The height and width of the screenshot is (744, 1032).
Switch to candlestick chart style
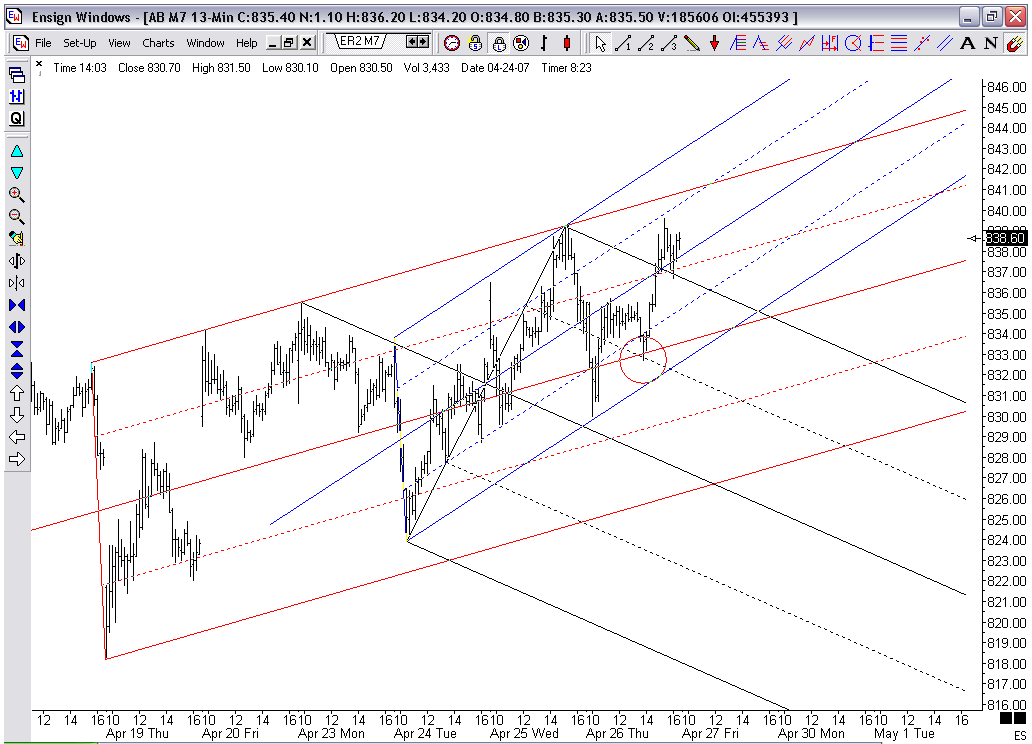(x=567, y=43)
